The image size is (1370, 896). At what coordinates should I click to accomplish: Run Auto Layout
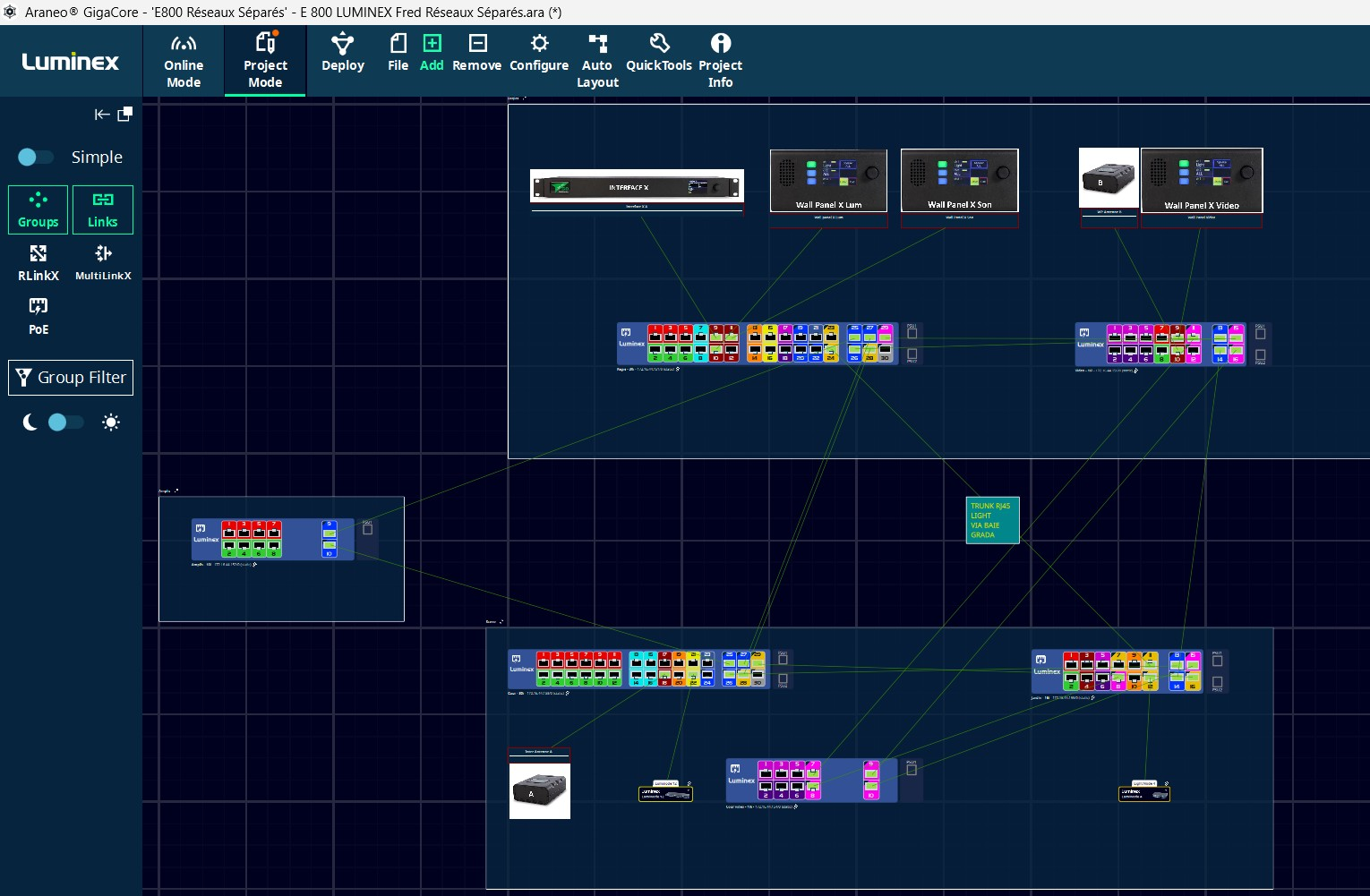597,61
